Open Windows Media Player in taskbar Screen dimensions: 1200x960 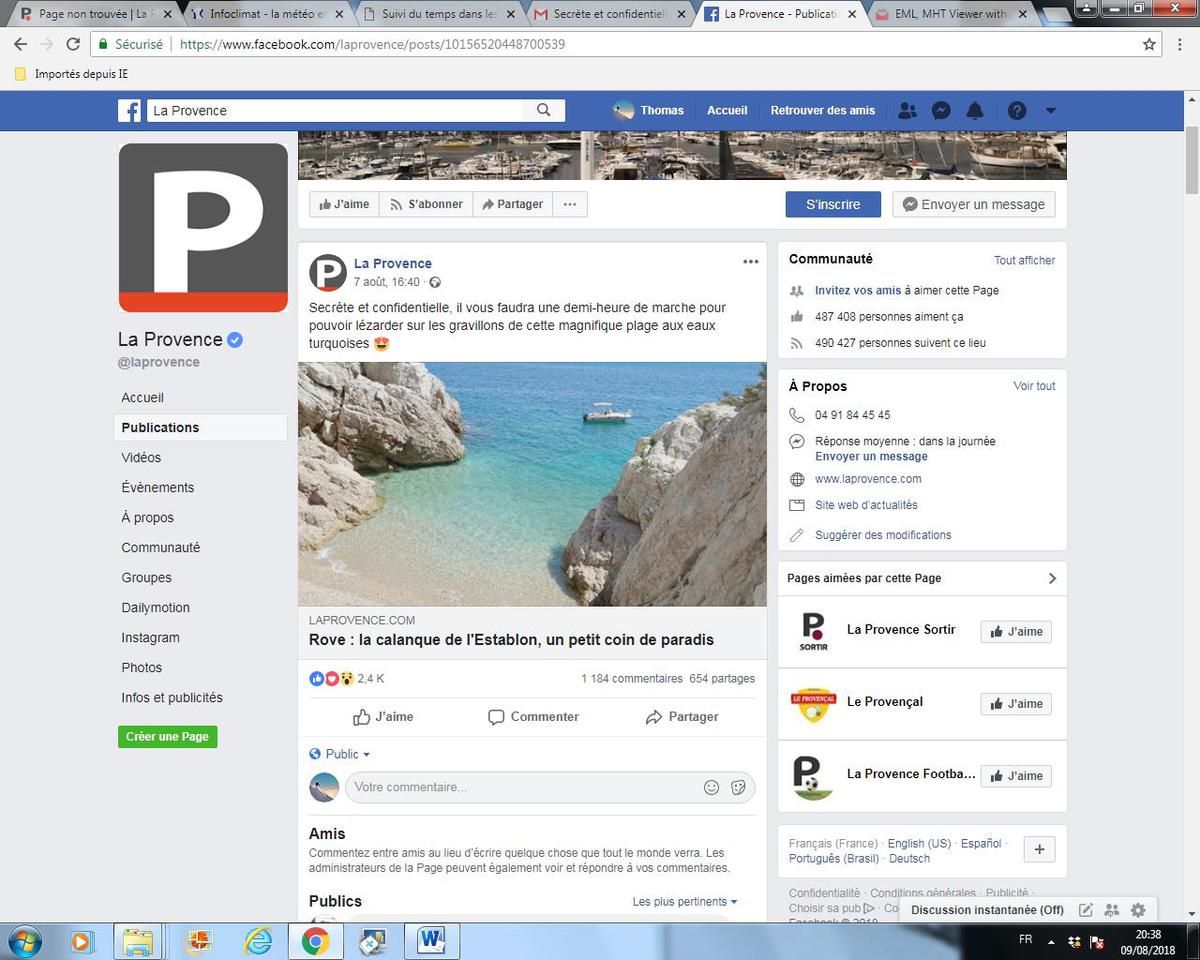click(81, 941)
